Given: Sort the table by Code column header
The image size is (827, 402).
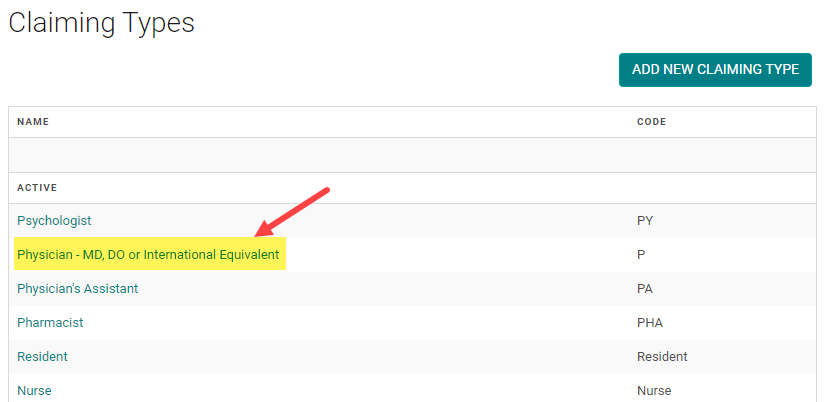Looking at the screenshot, I should (651, 122).
